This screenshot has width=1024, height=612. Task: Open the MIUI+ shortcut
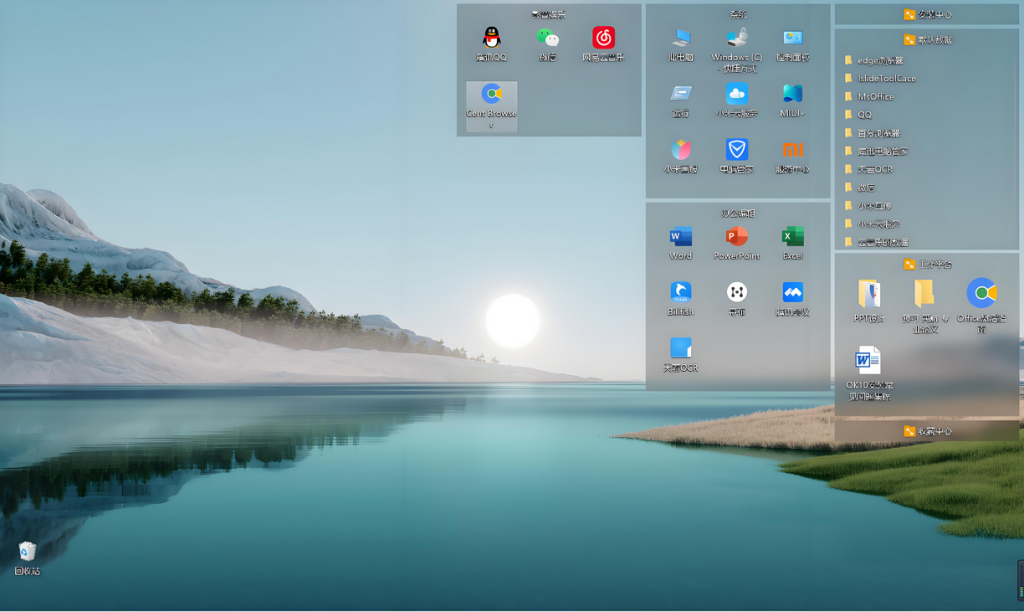point(793,95)
